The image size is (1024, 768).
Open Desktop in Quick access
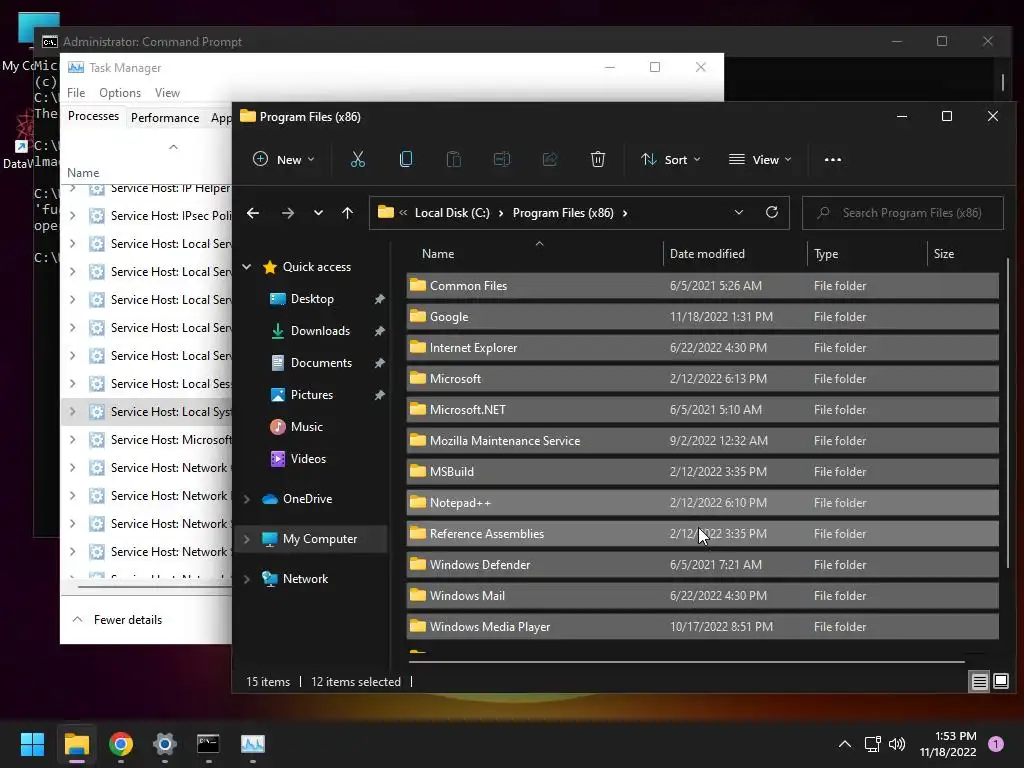(x=312, y=298)
